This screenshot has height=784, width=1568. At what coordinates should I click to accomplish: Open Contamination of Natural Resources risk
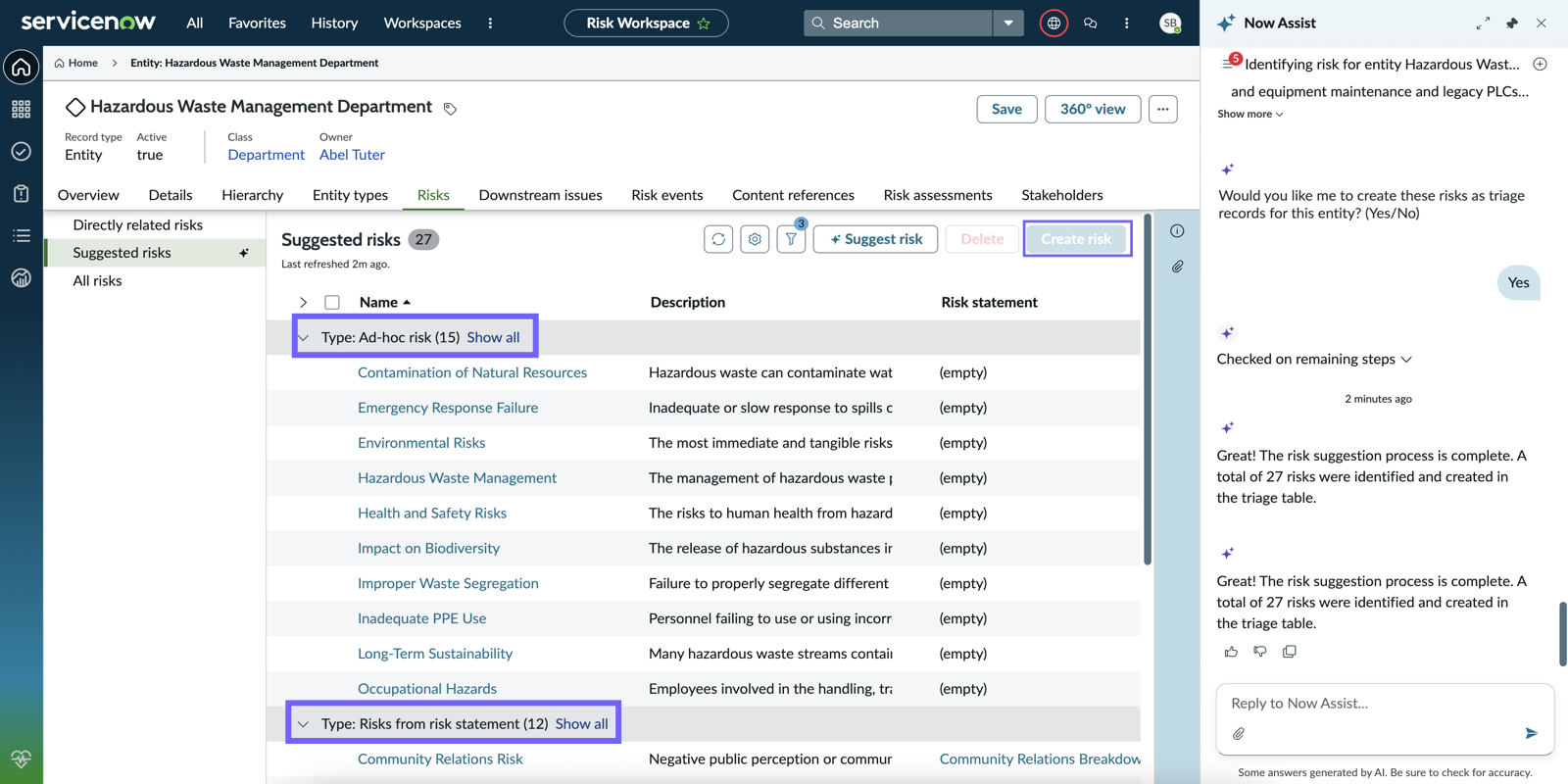[x=472, y=372]
